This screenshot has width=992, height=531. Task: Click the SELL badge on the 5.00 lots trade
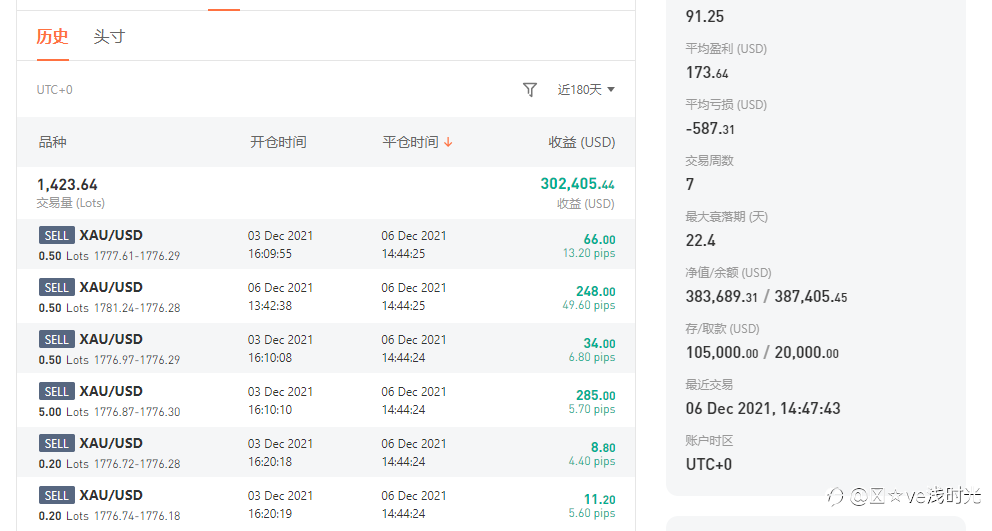point(57,392)
